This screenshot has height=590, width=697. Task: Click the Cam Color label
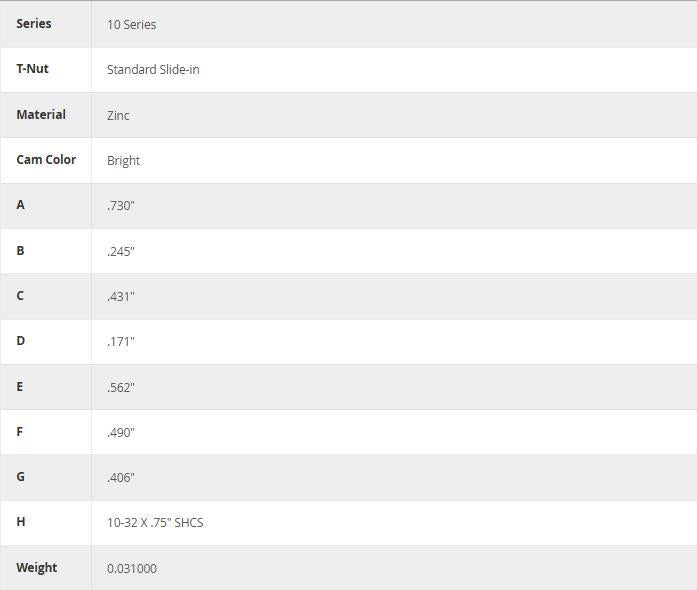(x=46, y=160)
